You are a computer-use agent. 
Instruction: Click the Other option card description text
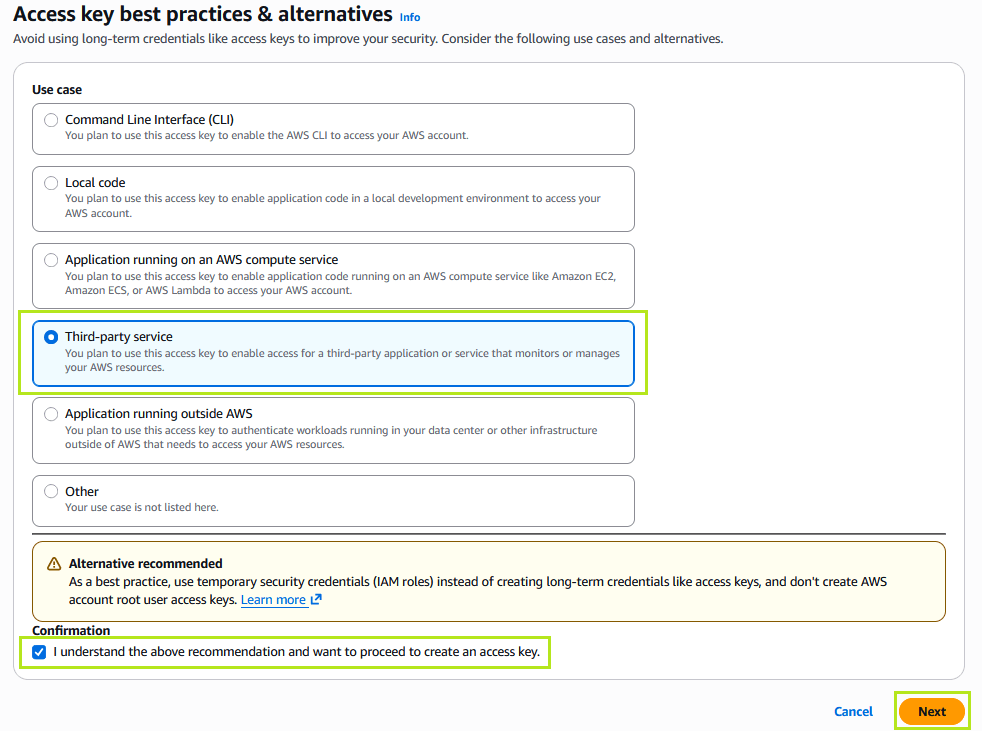142,507
